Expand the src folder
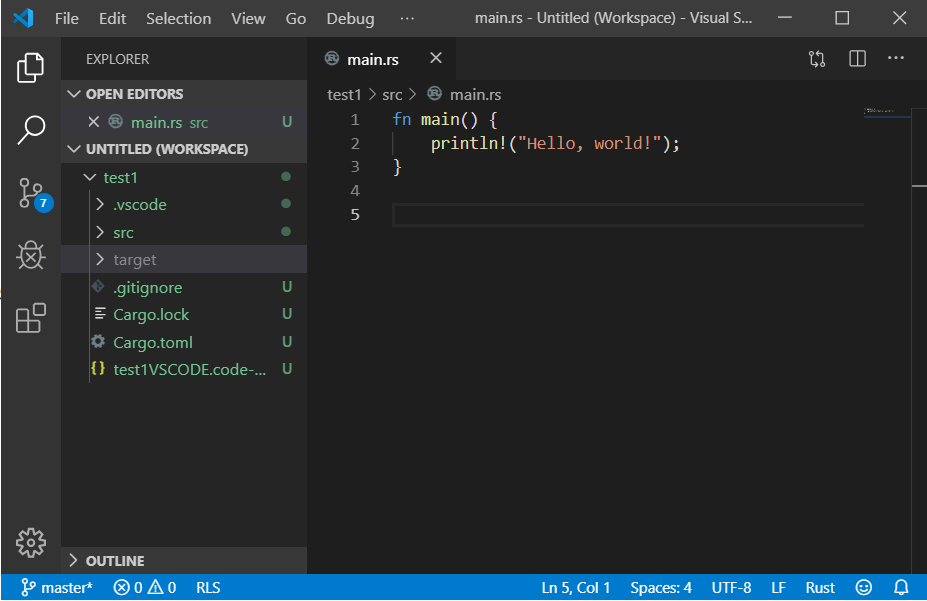Screen dimensions: 927x601 coord(184,232)
